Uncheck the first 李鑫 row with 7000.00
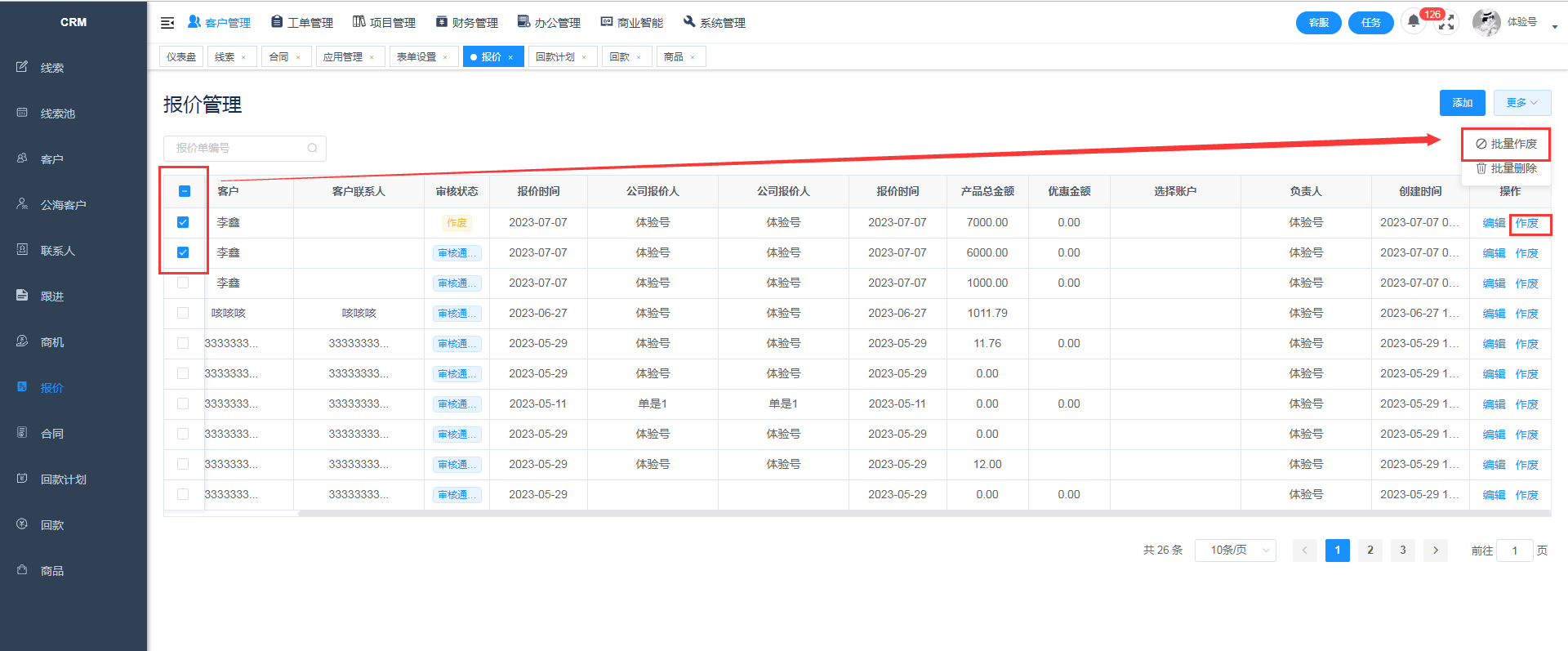The height and width of the screenshot is (651, 1568). pos(183,222)
